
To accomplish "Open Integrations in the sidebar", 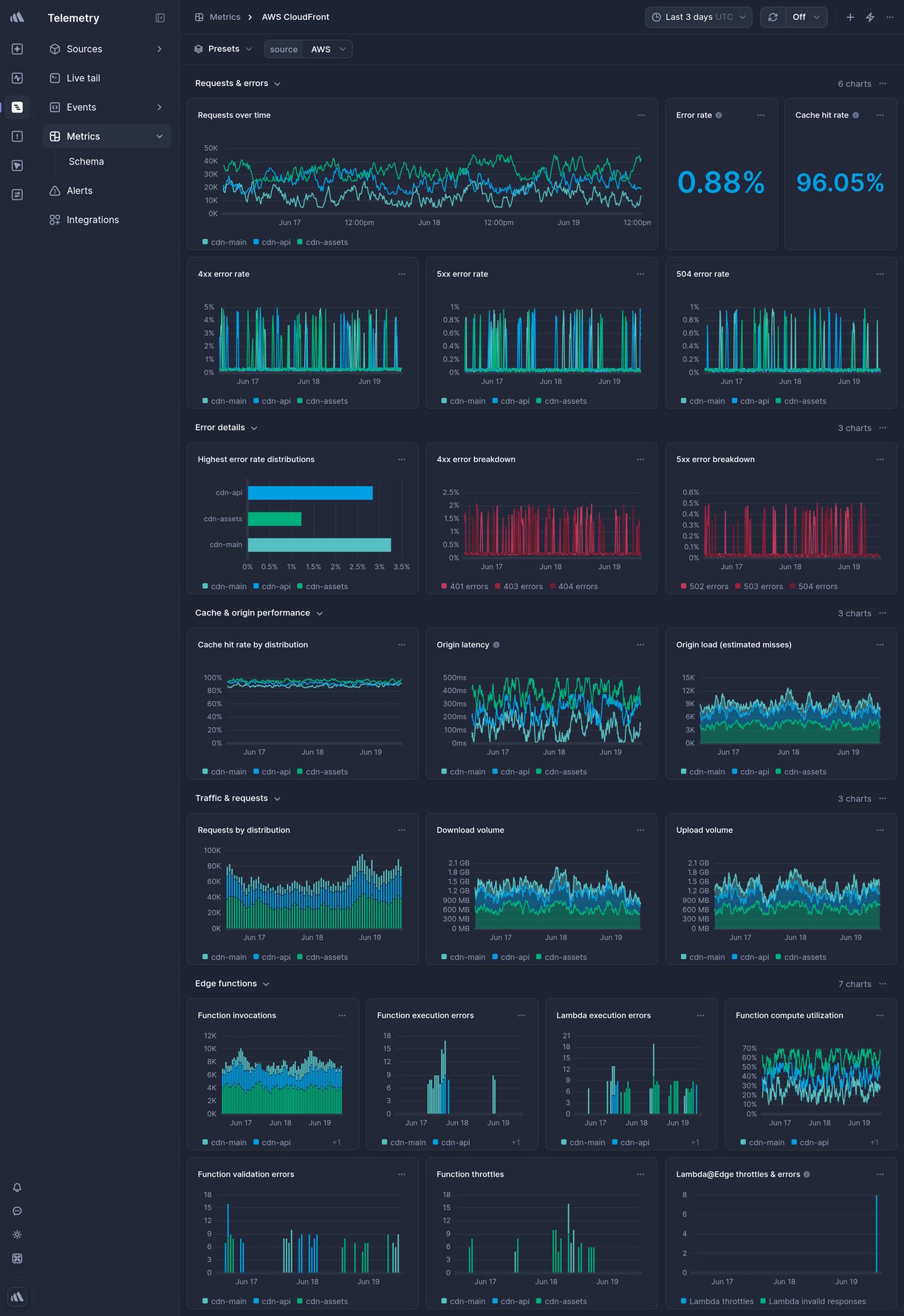I will pyautogui.click(x=106, y=220).
